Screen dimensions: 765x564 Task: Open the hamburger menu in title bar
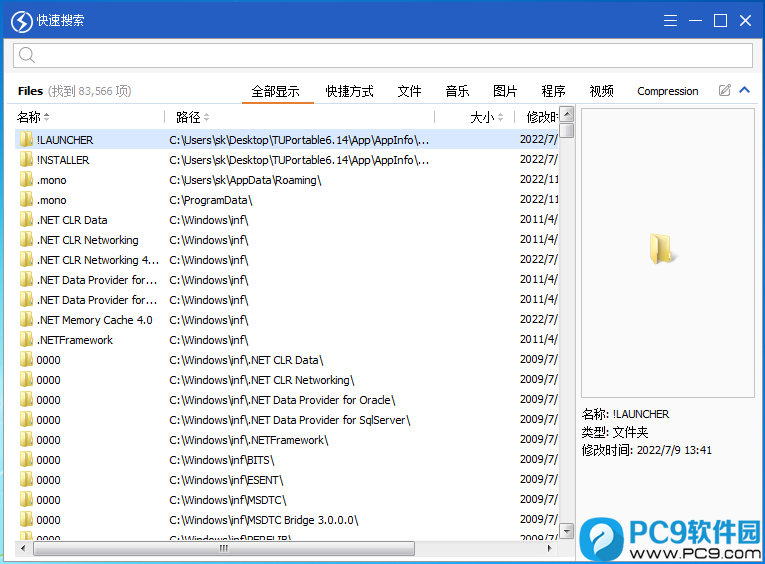669,20
